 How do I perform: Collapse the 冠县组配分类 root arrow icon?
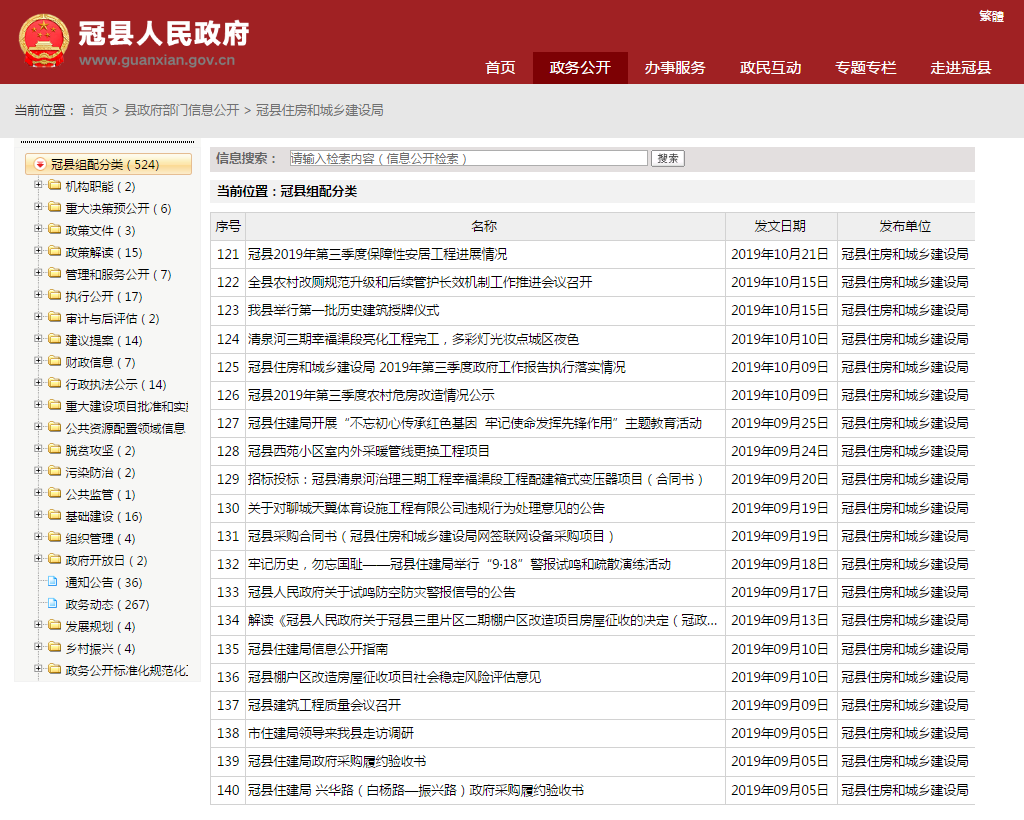pos(40,164)
